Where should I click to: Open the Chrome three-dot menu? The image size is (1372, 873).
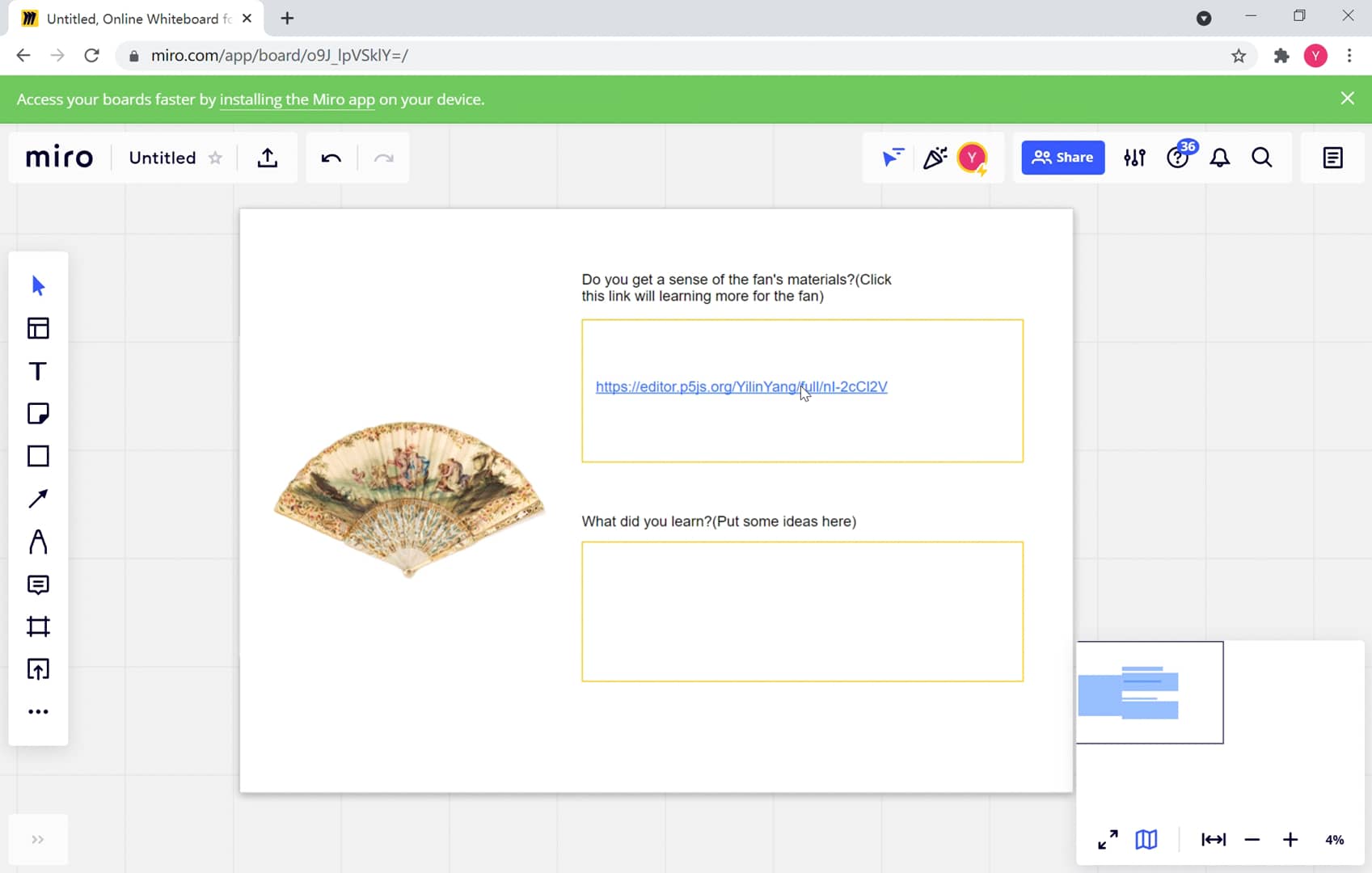1349,55
